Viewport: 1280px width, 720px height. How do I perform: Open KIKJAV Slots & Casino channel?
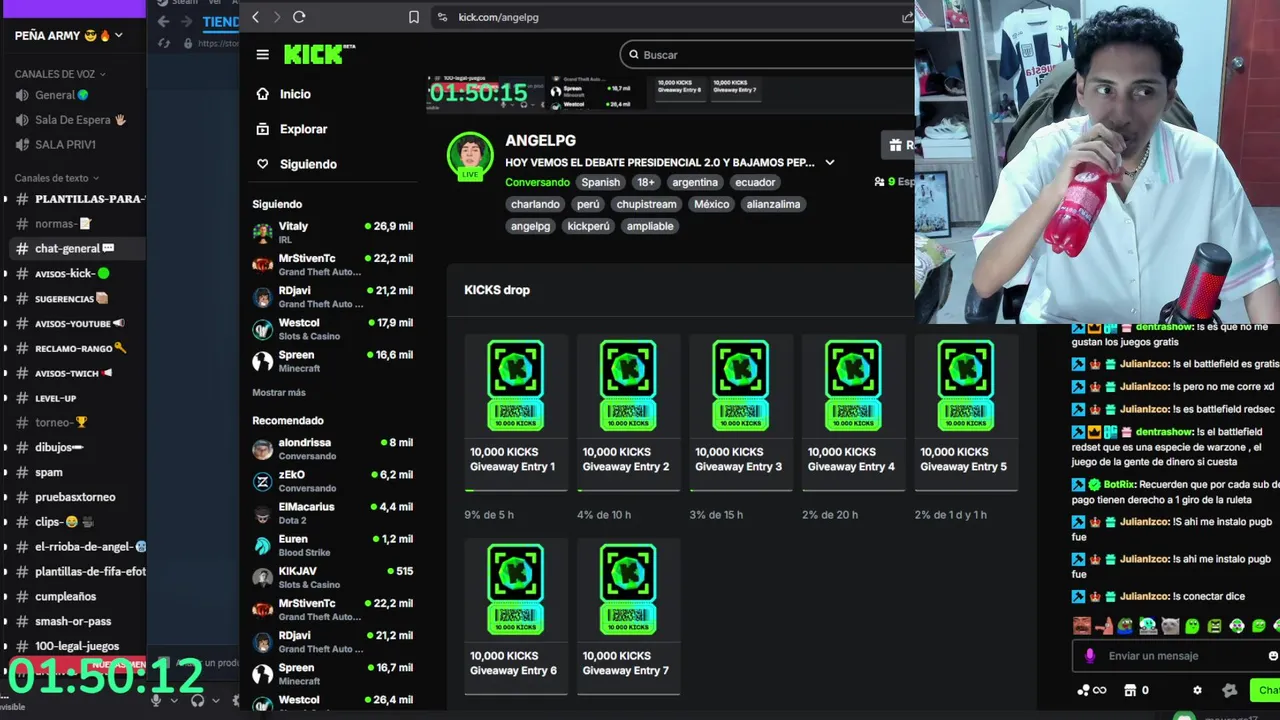click(333, 578)
